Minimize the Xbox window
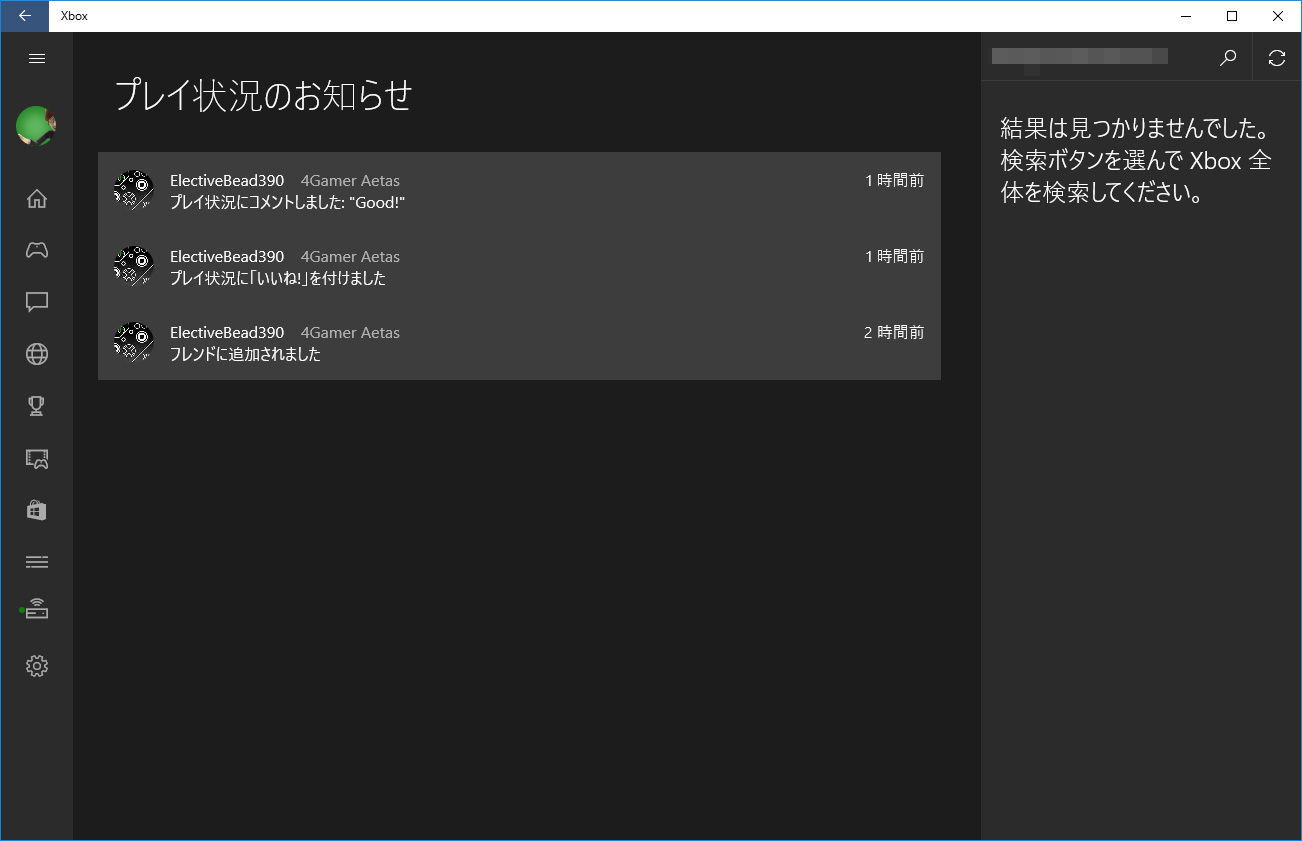 pyautogui.click(x=1186, y=16)
